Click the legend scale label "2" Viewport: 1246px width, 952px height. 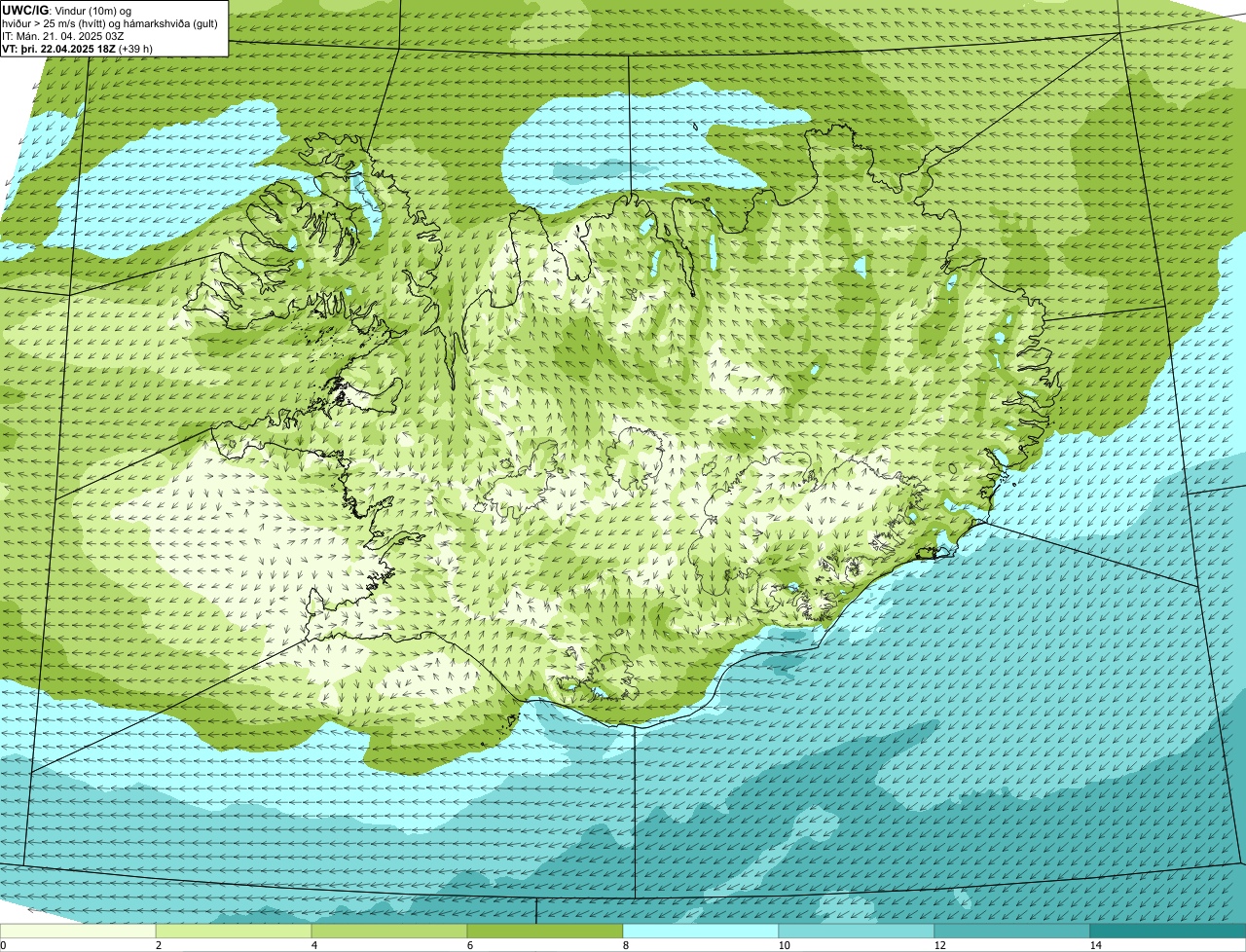(x=158, y=946)
